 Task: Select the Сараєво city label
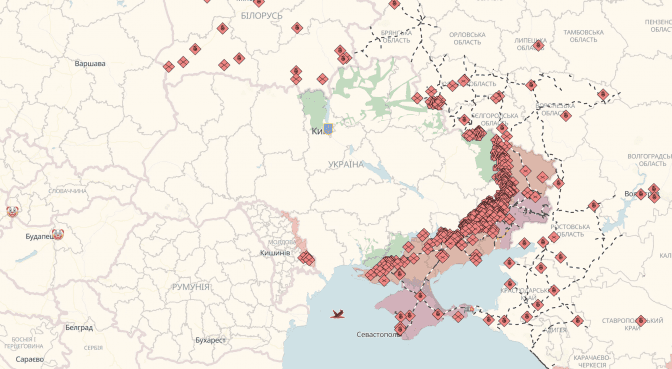(30, 359)
